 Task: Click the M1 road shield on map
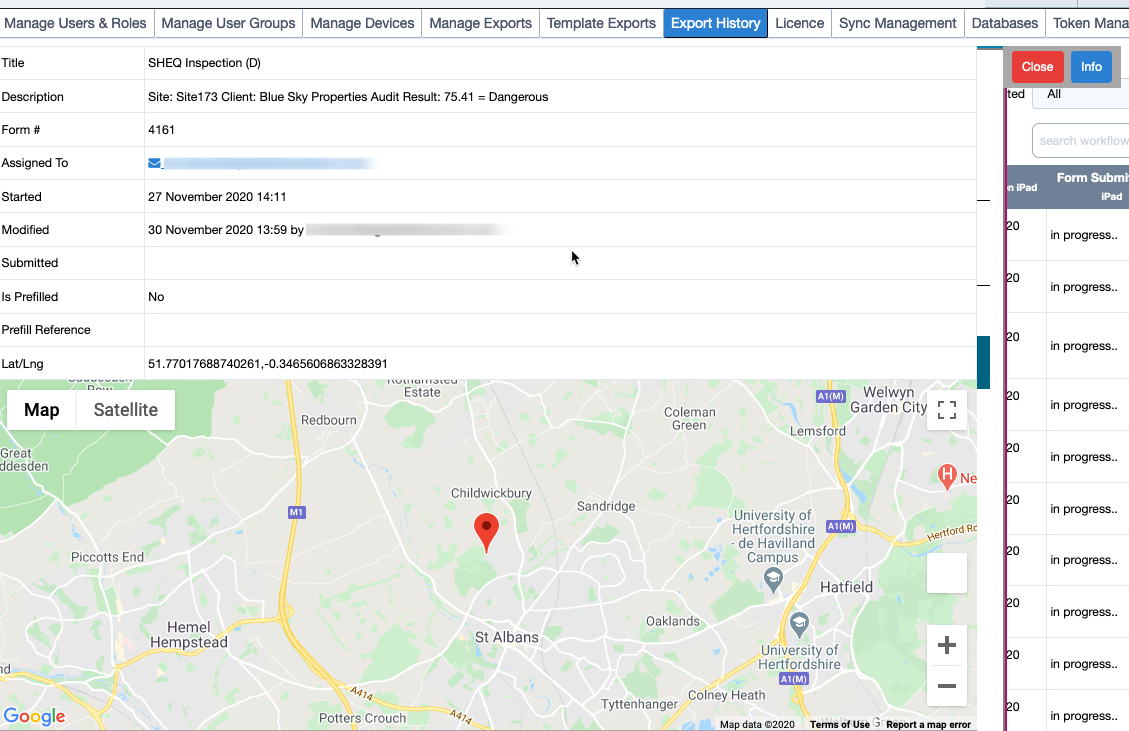coord(297,512)
